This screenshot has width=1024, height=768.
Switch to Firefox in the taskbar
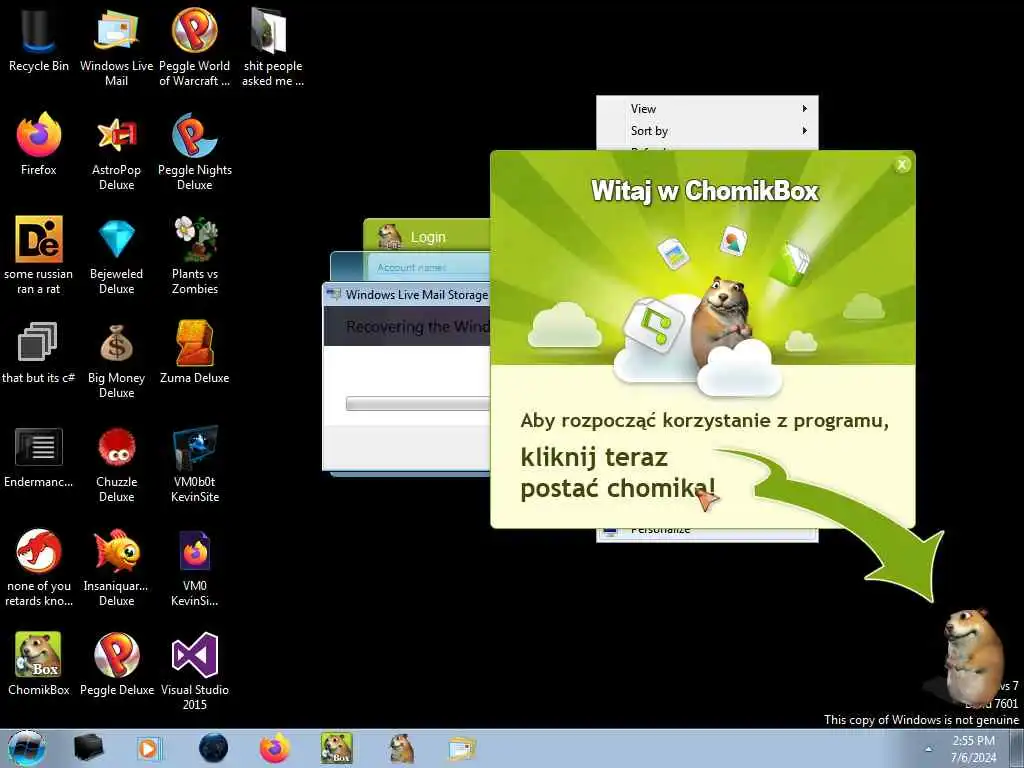[x=275, y=748]
